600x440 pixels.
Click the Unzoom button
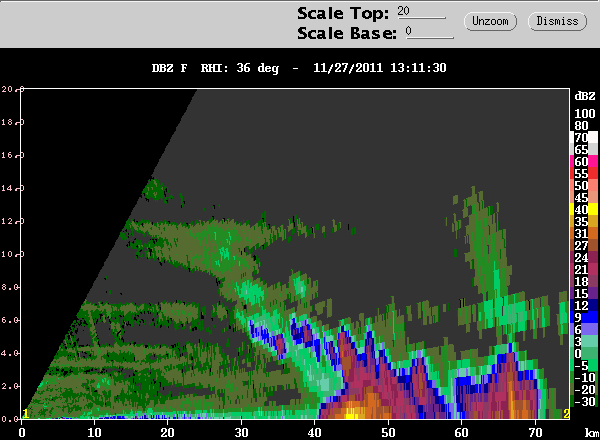pos(490,21)
